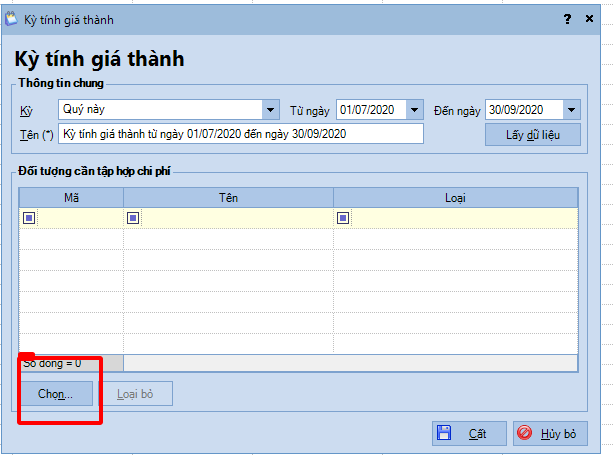Save with the Cất disk button

point(469,434)
